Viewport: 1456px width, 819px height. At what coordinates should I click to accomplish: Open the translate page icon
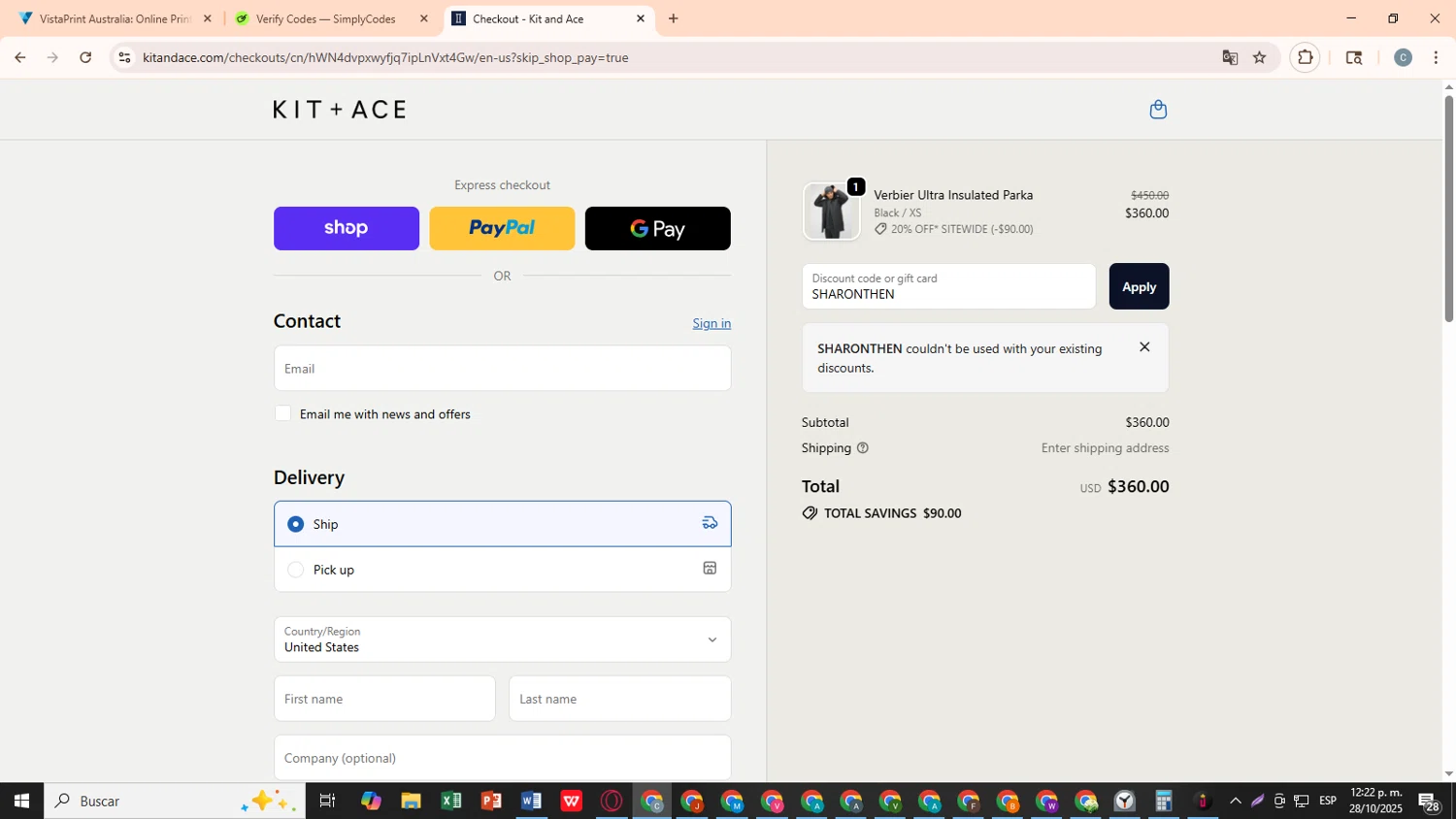[1230, 57]
